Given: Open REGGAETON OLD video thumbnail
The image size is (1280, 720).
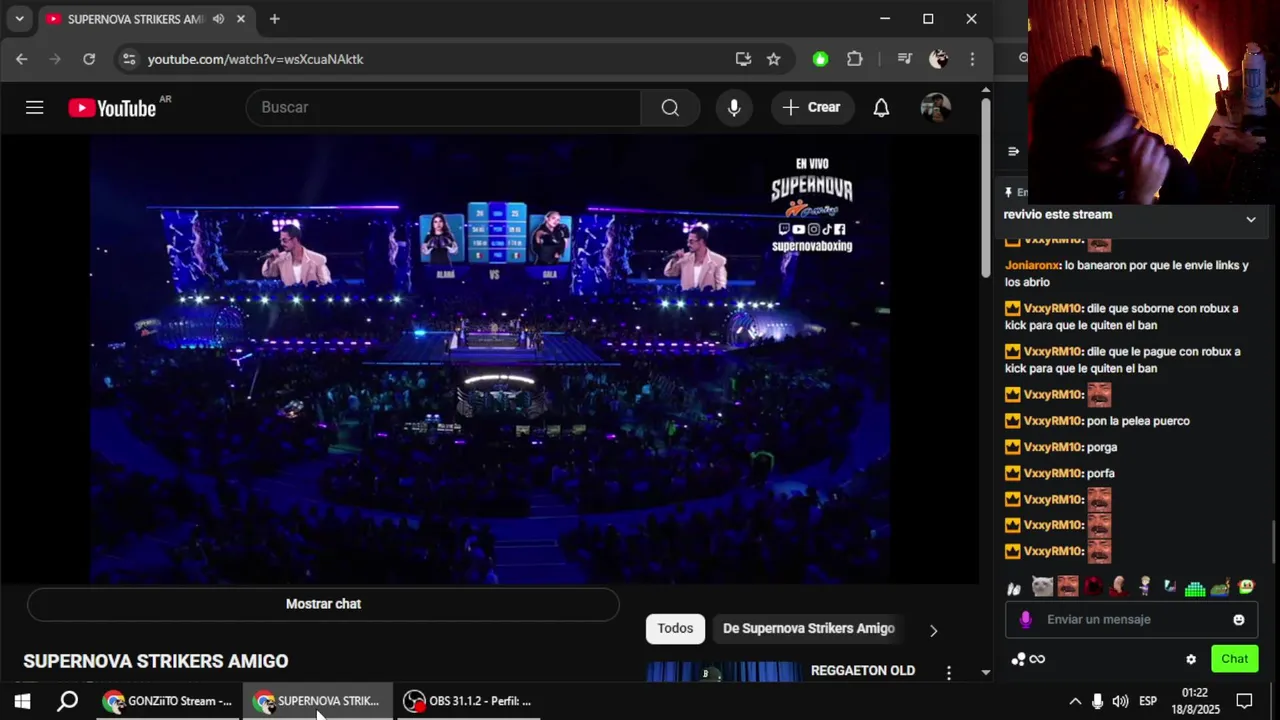Looking at the screenshot, I should pyautogui.click(x=723, y=672).
